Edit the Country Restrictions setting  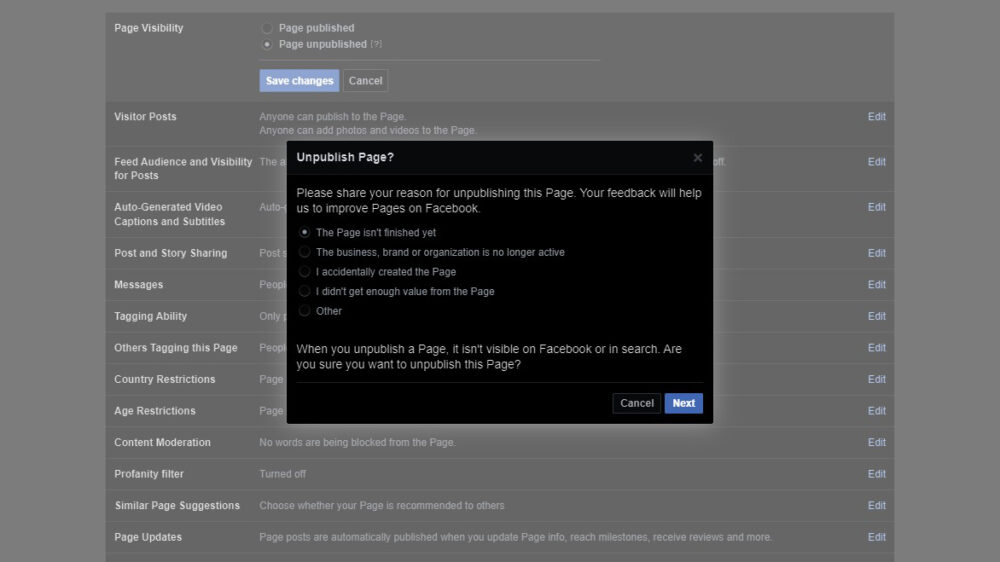click(876, 380)
